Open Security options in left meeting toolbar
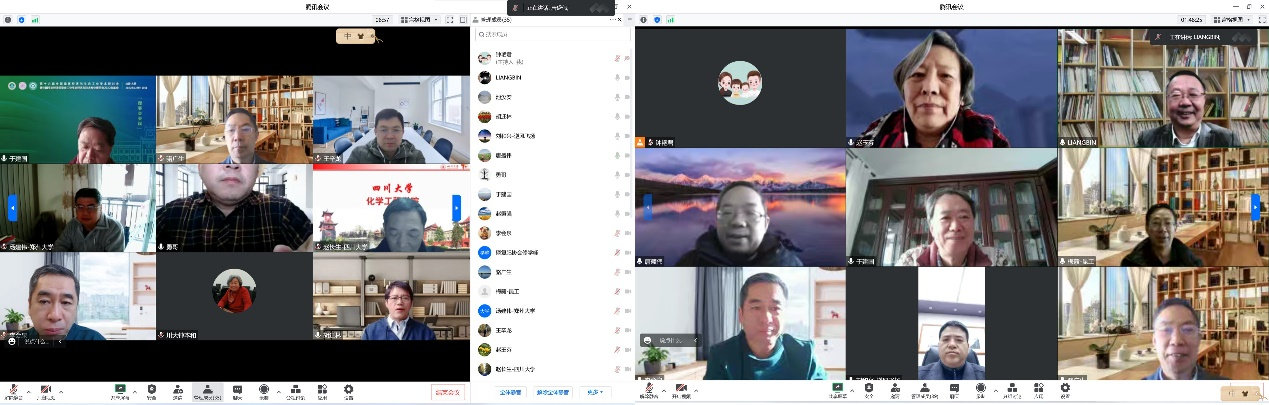1269x405 pixels. pos(151,391)
